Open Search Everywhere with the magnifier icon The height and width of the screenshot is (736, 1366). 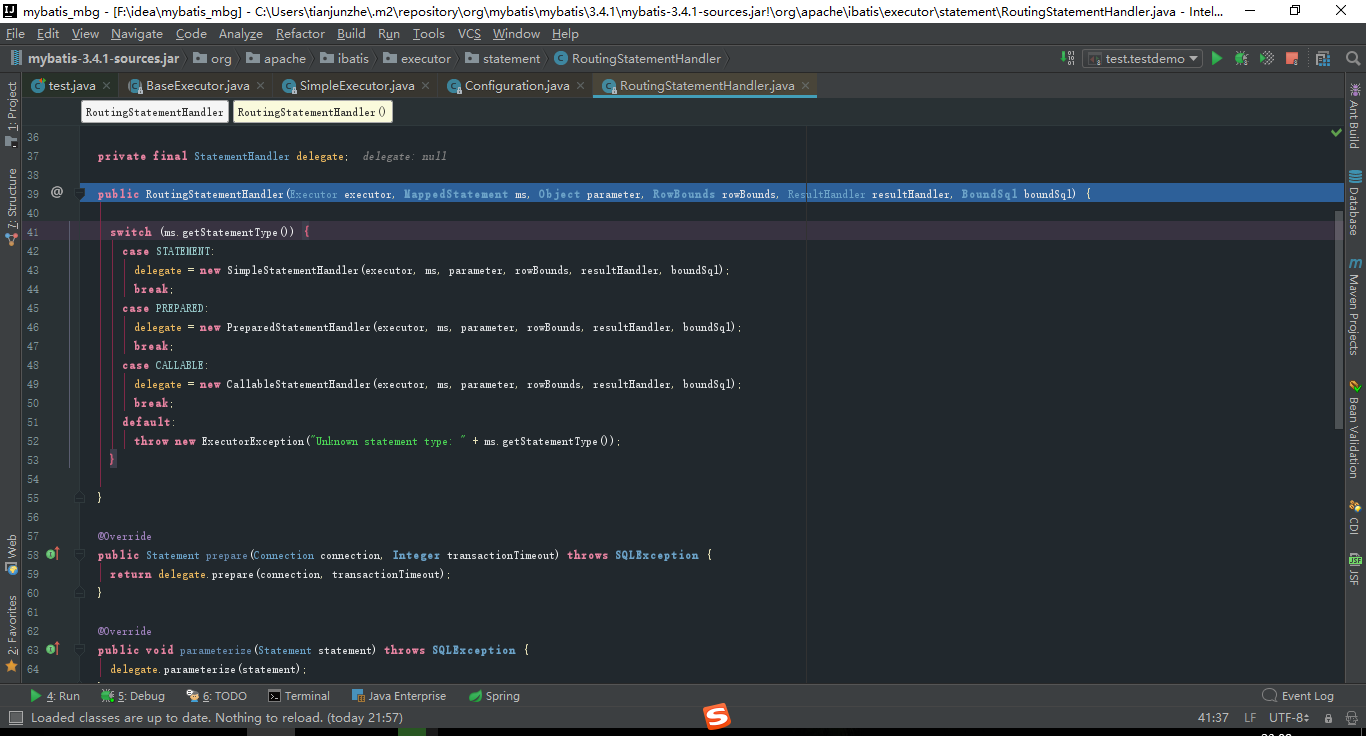1352,58
